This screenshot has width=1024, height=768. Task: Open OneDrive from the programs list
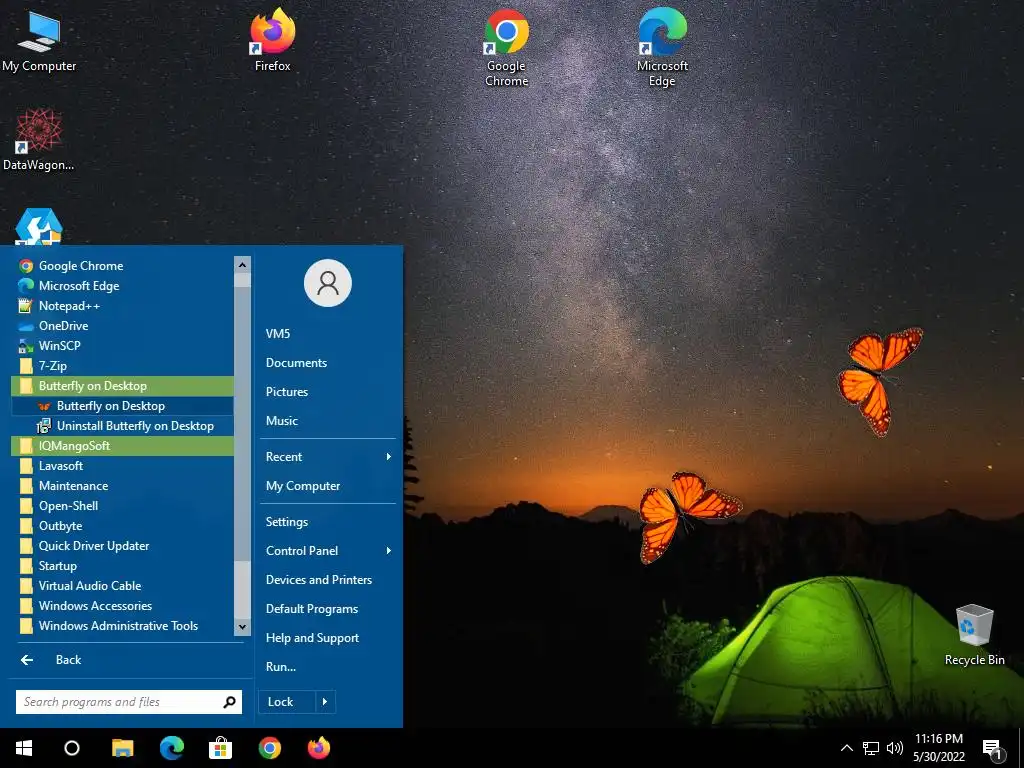tap(122, 326)
